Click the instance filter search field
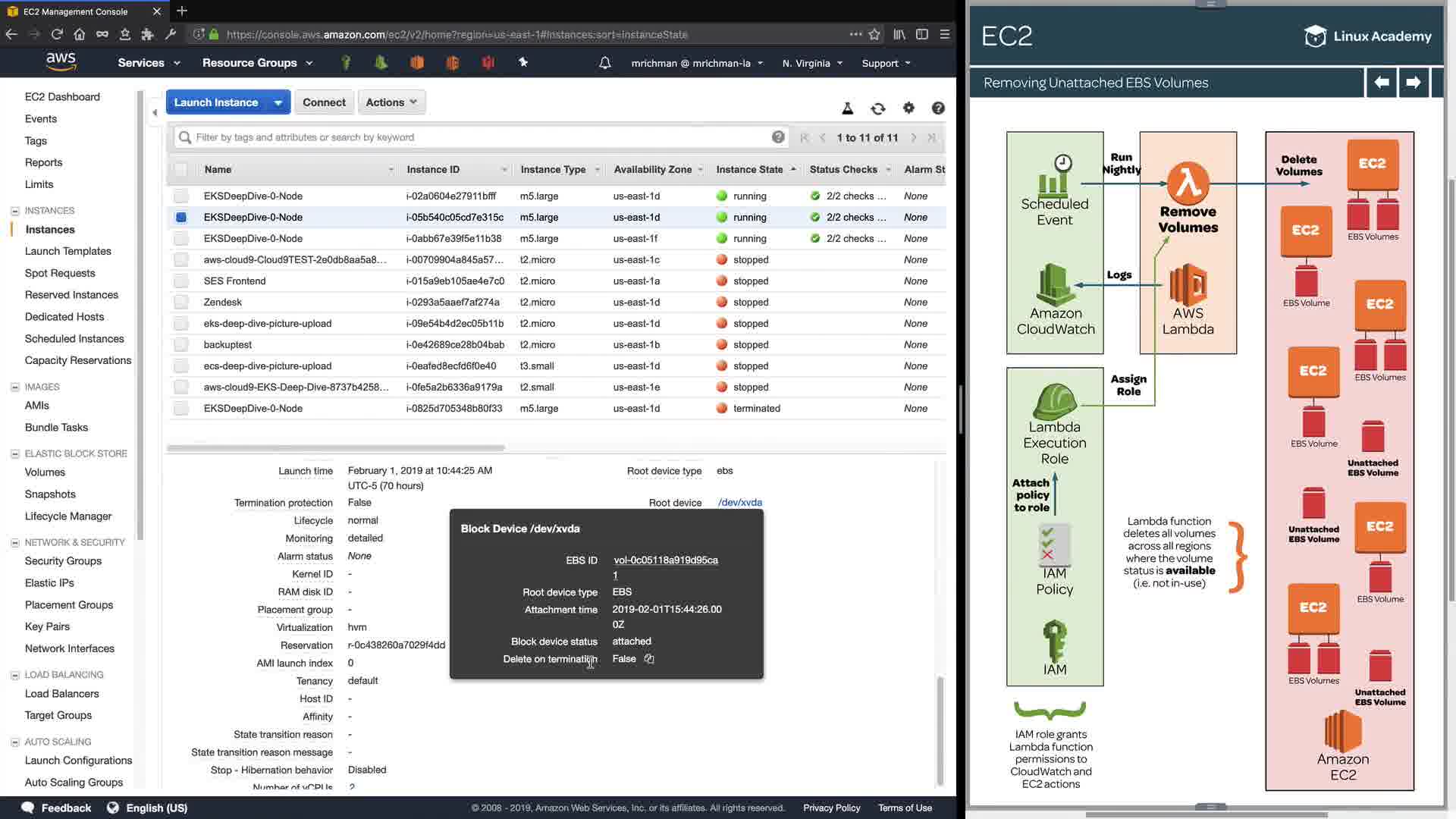The height and width of the screenshot is (819, 1456). pyautogui.click(x=478, y=137)
